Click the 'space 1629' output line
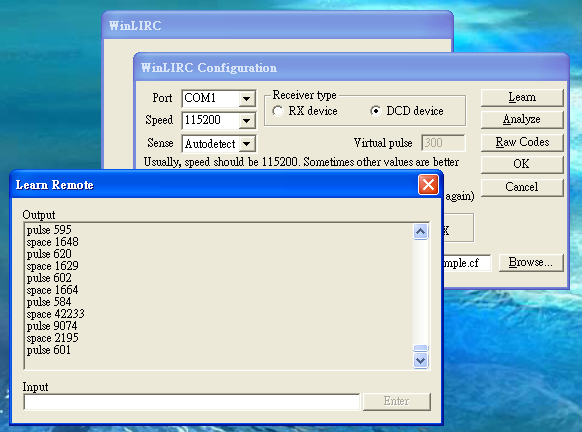The image size is (582, 432). tap(53, 266)
